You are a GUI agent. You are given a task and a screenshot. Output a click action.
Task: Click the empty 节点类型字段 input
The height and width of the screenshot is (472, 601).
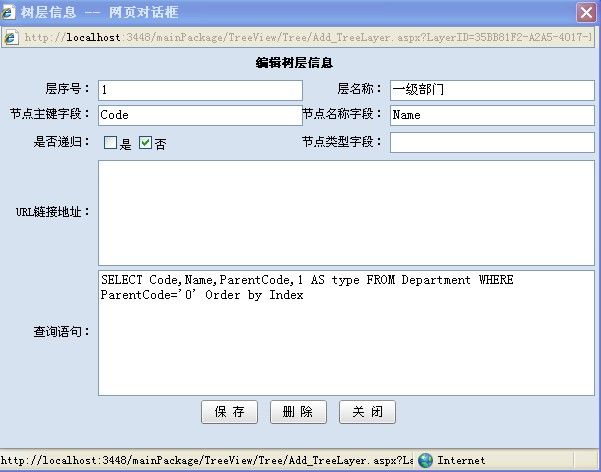click(x=493, y=142)
